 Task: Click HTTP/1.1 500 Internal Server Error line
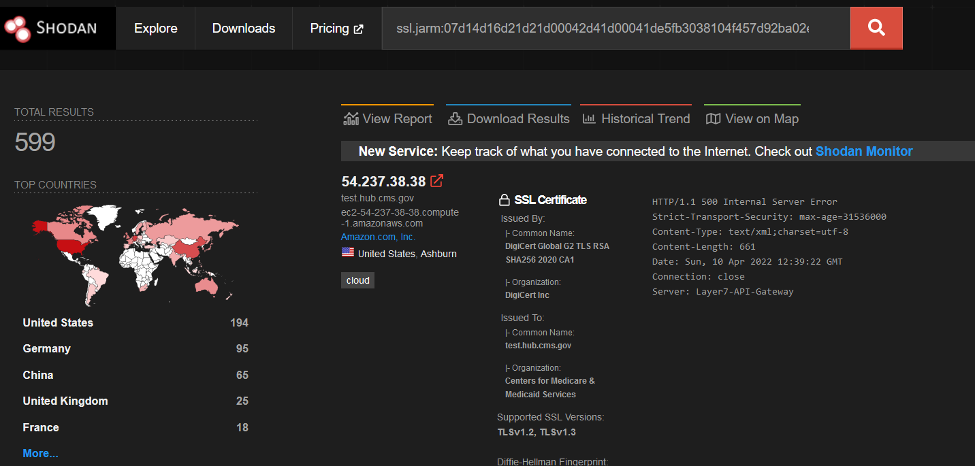pos(745,202)
